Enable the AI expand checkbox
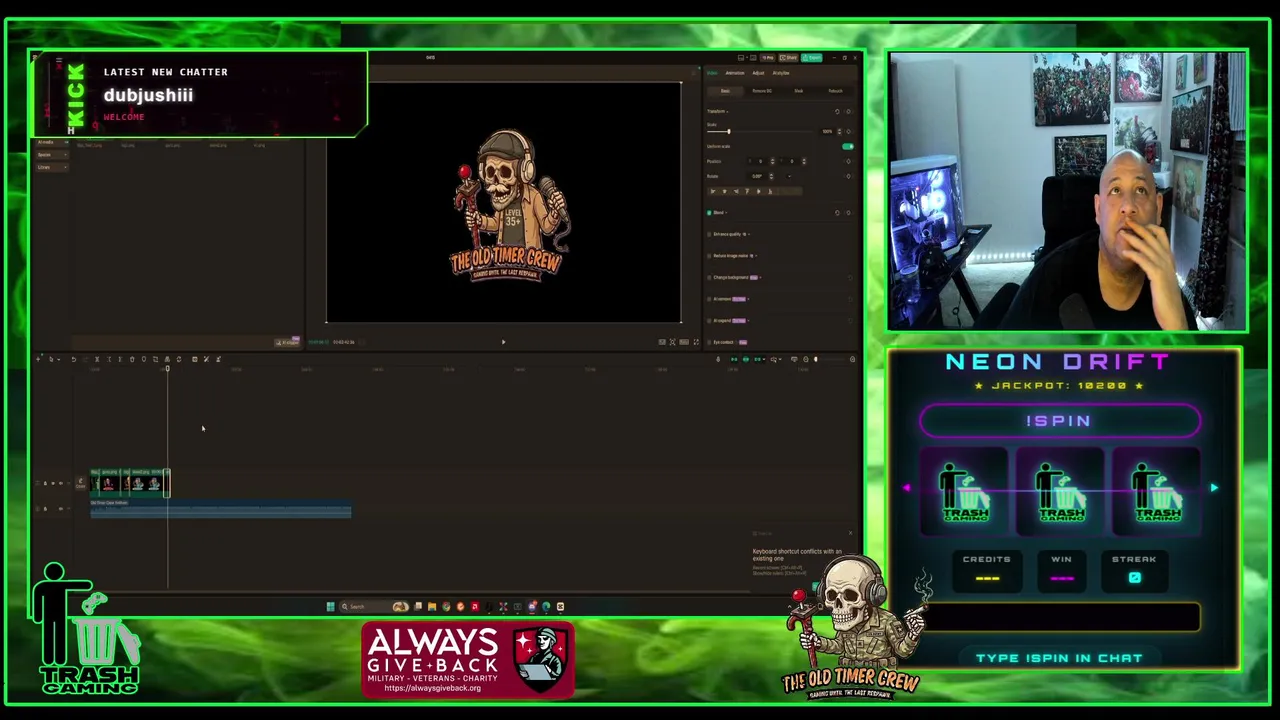 (709, 321)
